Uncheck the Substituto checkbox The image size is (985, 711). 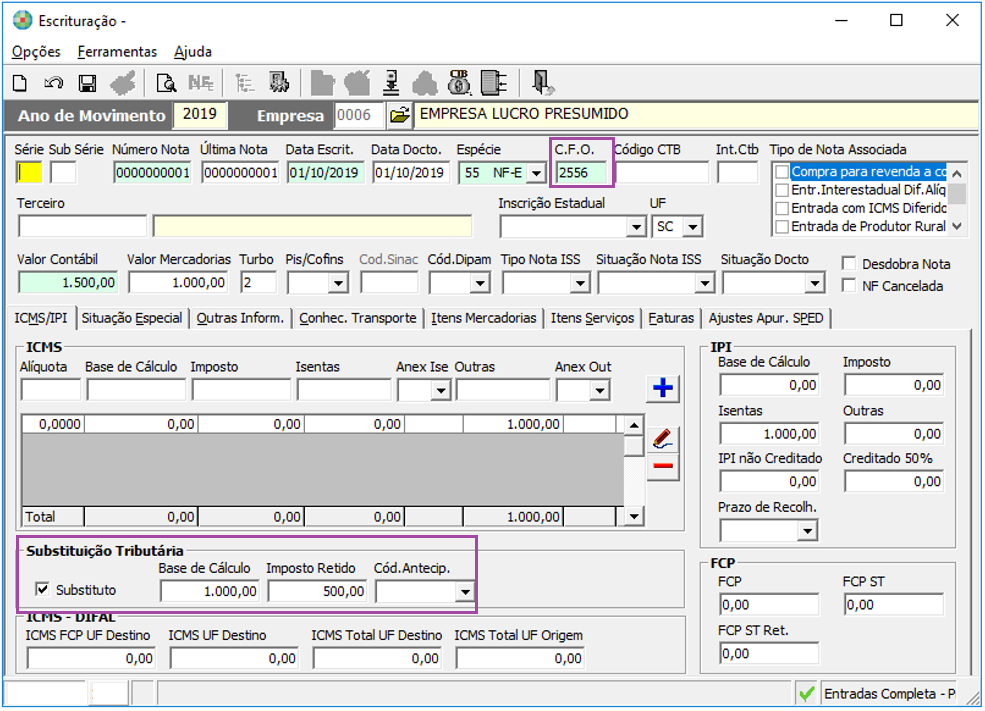pos(42,589)
